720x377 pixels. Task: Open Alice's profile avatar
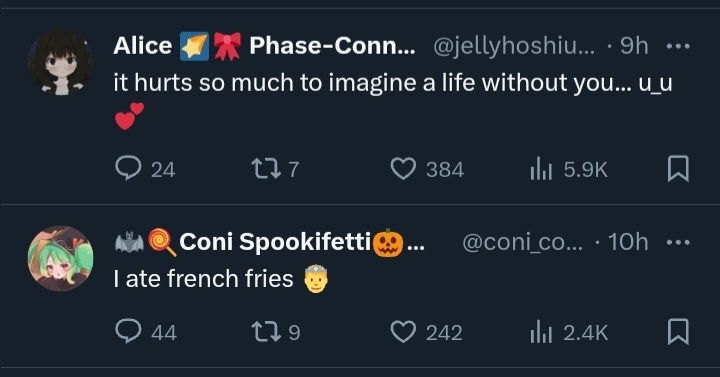point(61,63)
